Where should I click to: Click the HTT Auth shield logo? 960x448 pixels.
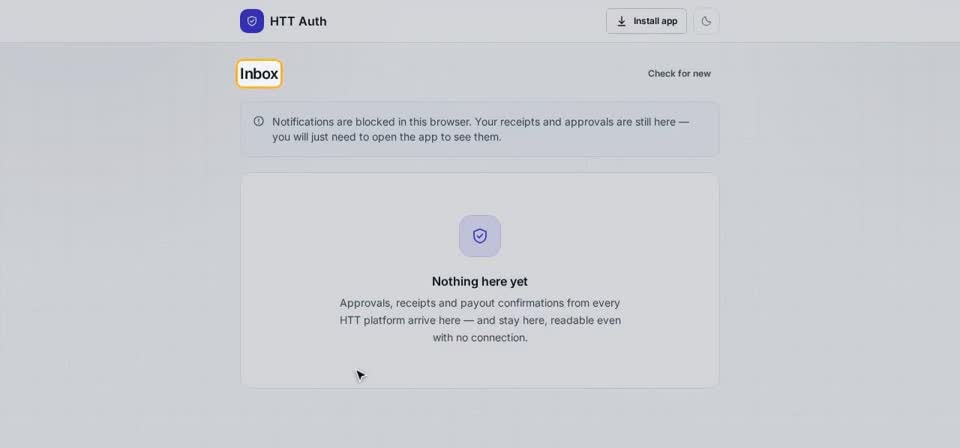252,21
